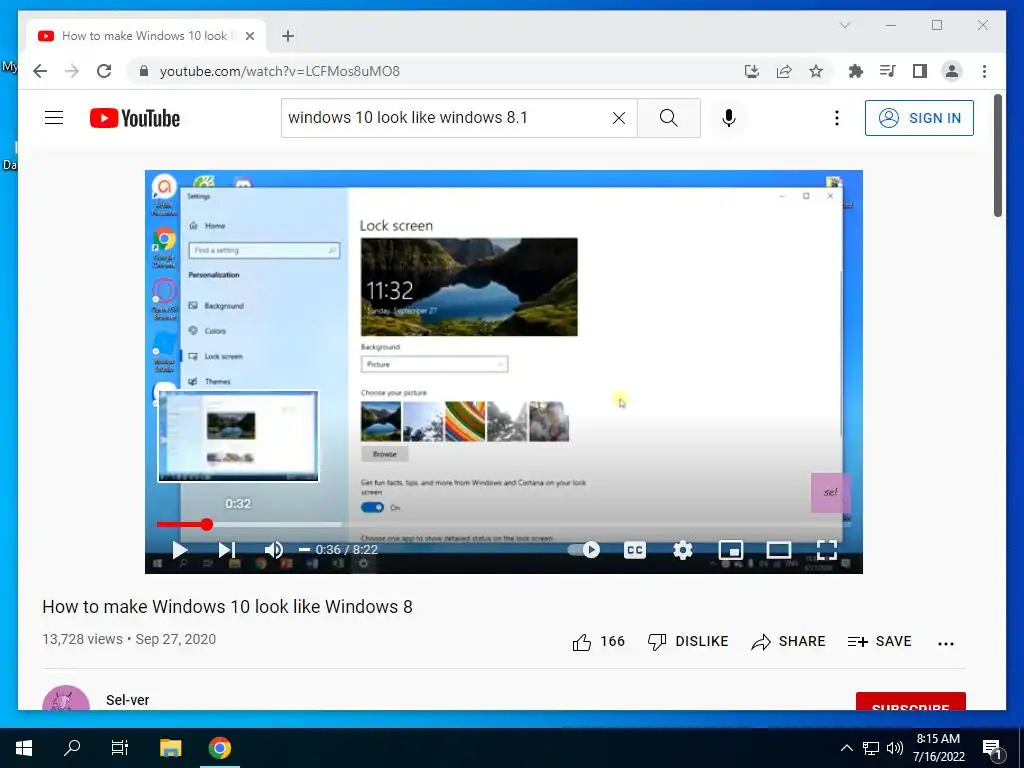Click the SUBSCRIBE button
Viewport: 1024px width, 768px height.
910,702
